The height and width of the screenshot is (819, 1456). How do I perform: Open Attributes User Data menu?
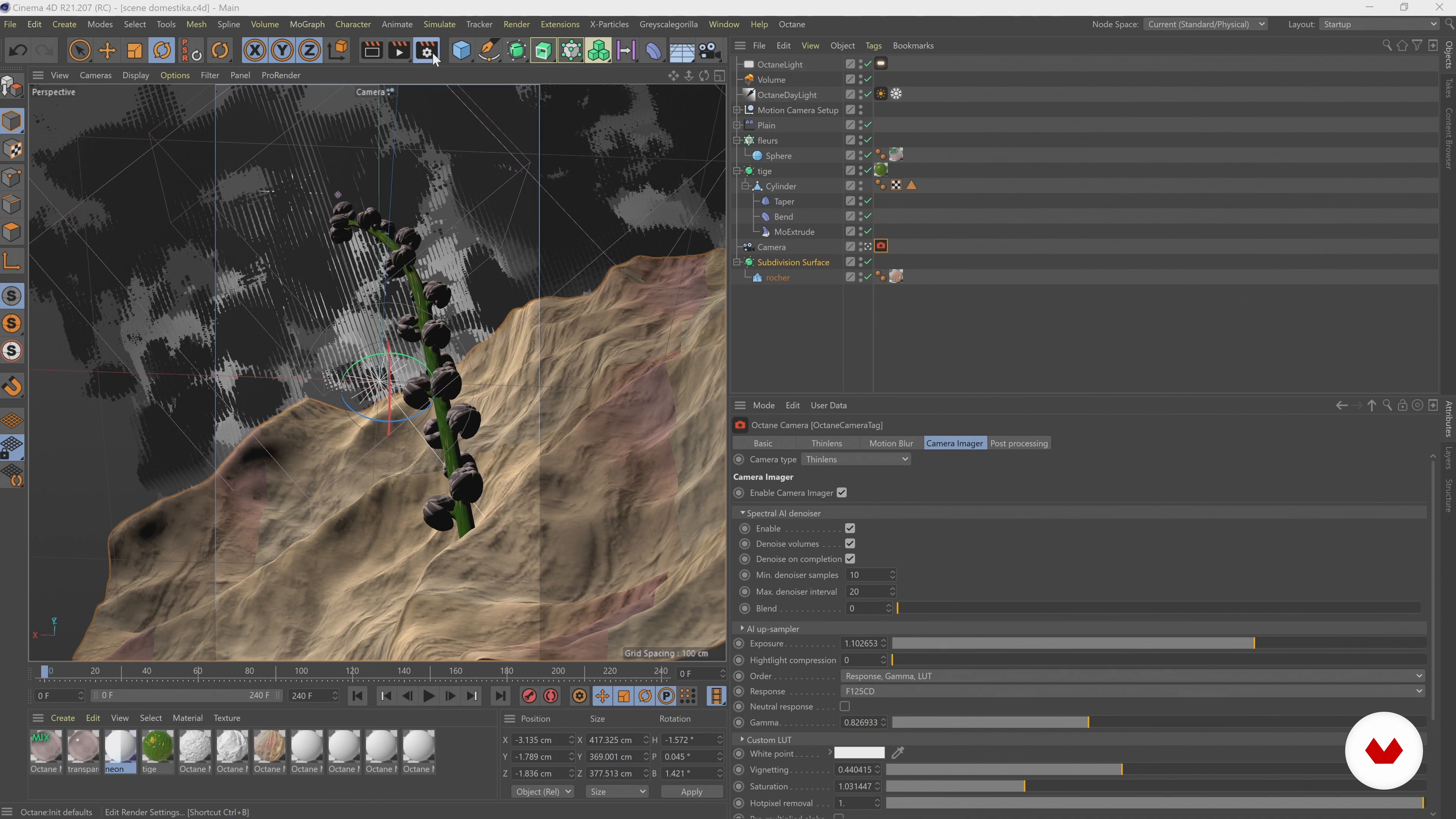point(828,405)
